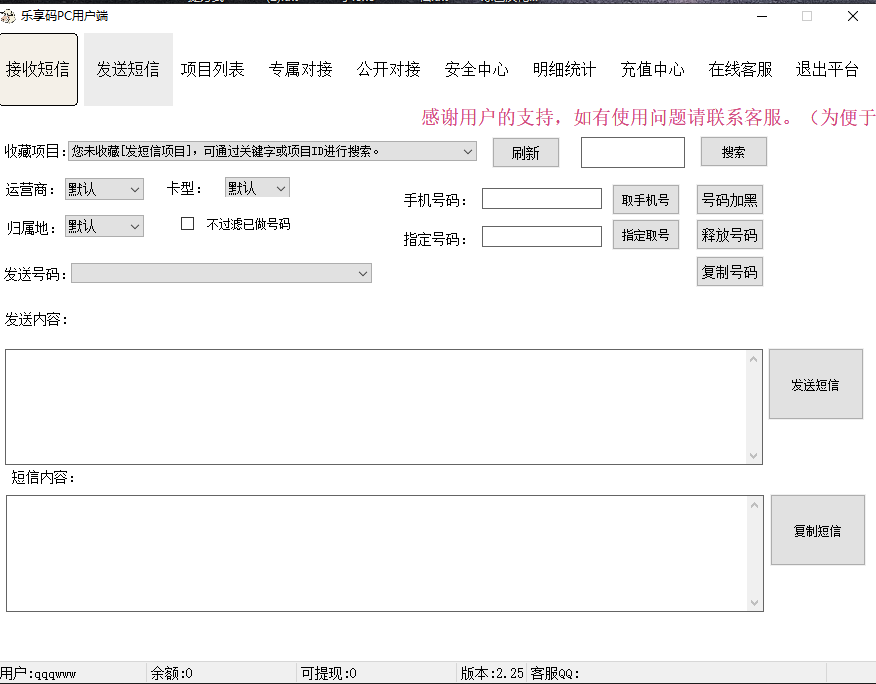This screenshot has height=684, width=876.
Task: Click 复制号码 button
Action: tap(730, 272)
